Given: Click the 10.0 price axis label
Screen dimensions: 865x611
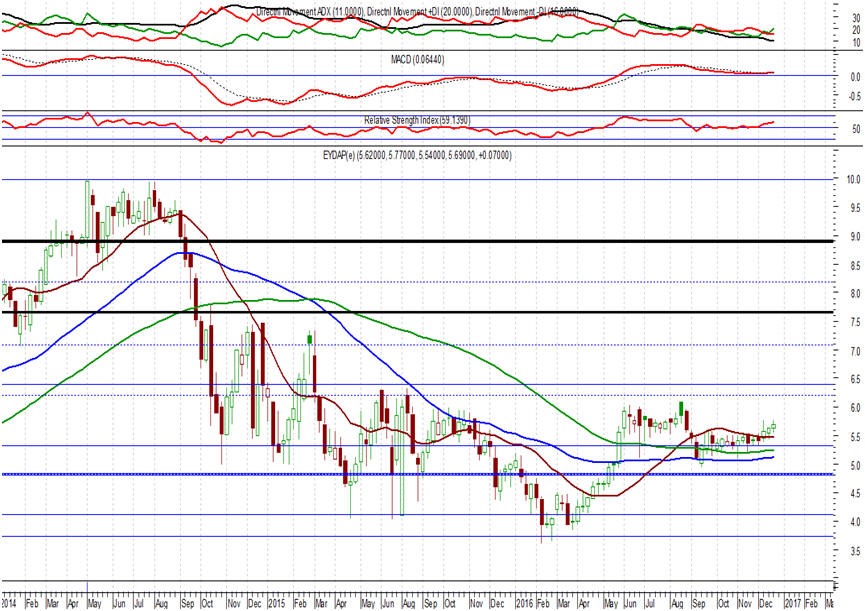Looking at the screenshot, I should click(854, 180).
